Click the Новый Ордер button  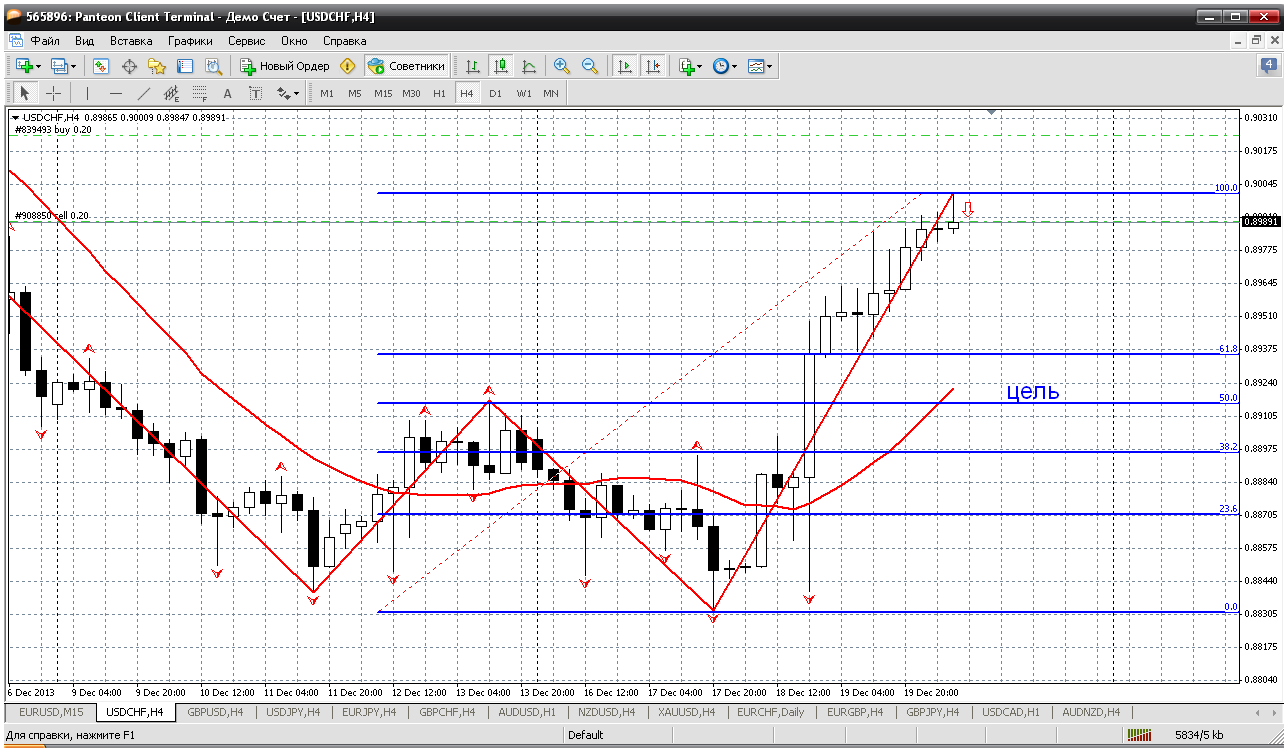coord(285,66)
